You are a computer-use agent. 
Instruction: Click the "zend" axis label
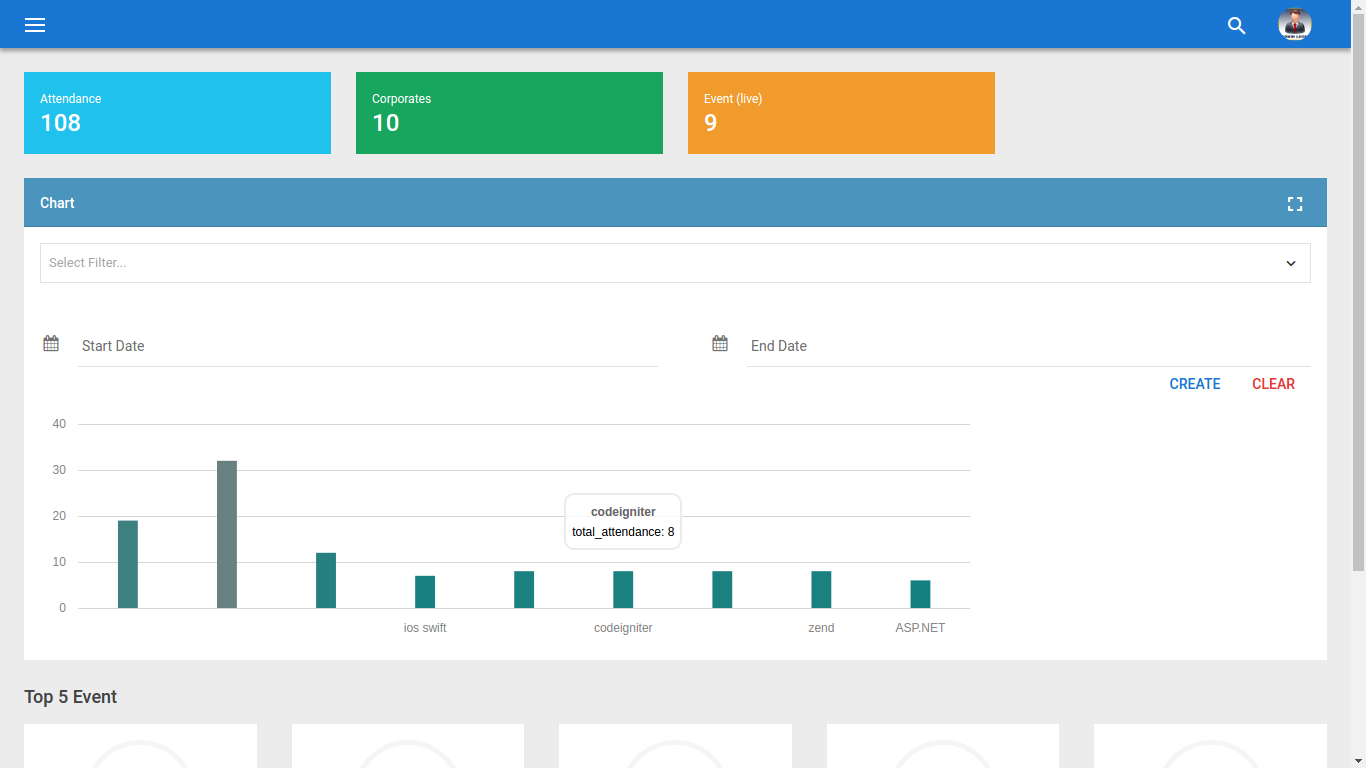click(821, 628)
